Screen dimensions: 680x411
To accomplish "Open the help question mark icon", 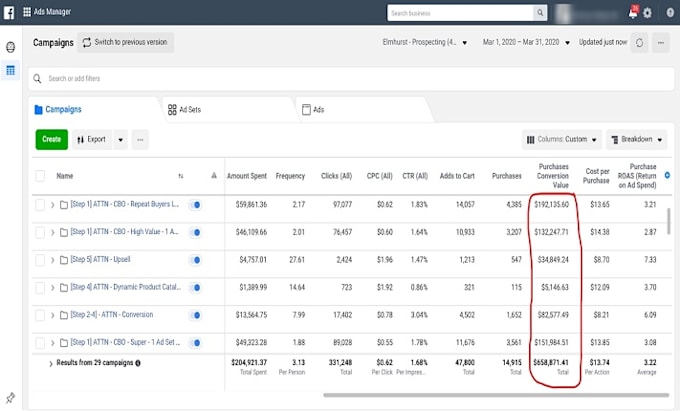I will tap(670, 13).
